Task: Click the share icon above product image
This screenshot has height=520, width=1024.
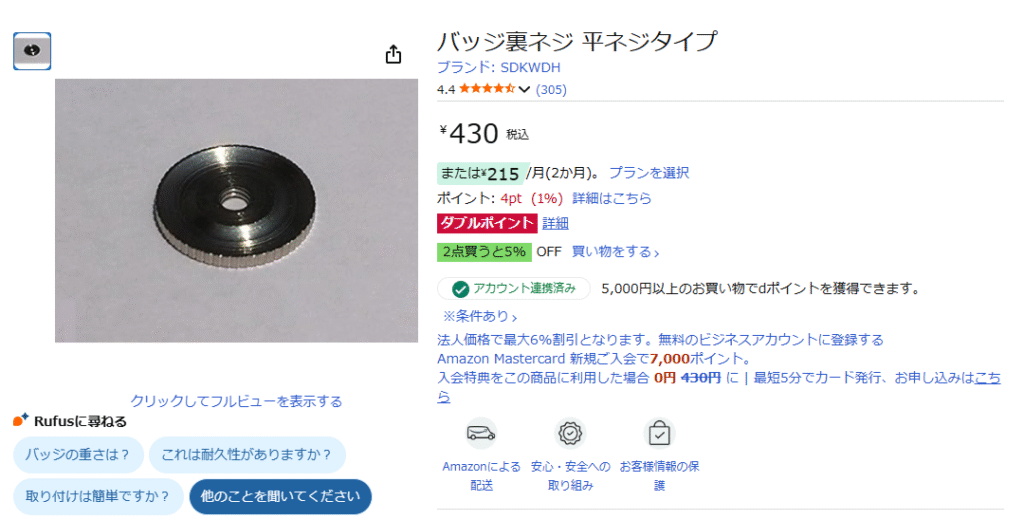Action: (x=393, y=54)
